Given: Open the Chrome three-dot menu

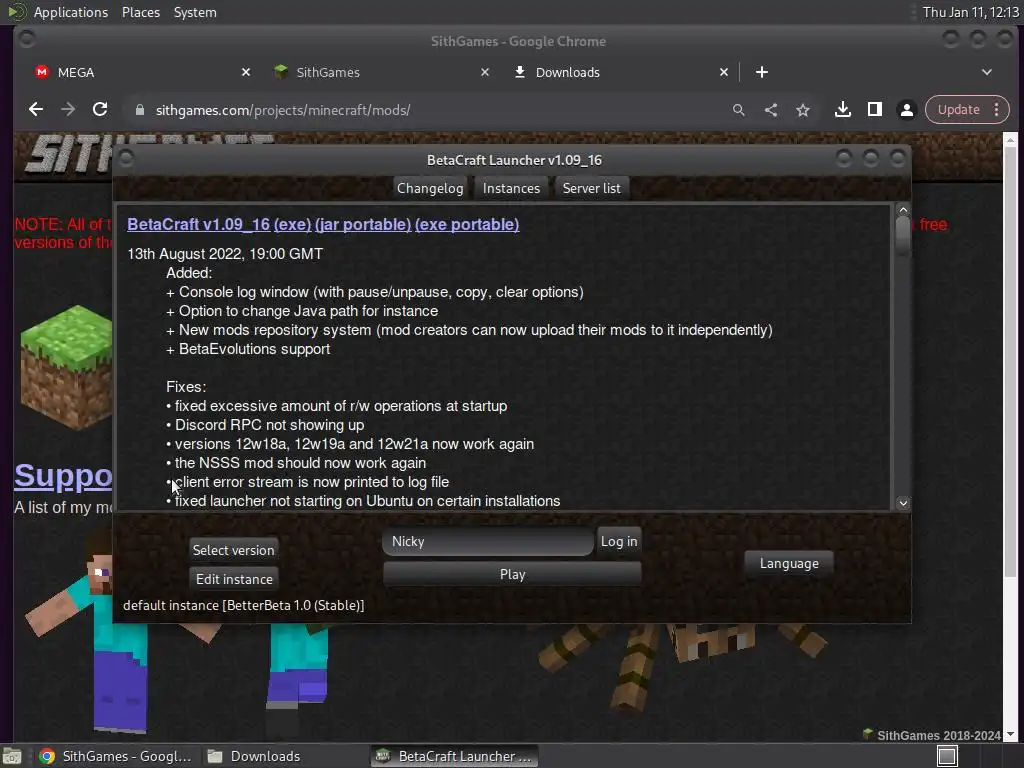Looking at the screenshot, I should click(x=997, y=110).
